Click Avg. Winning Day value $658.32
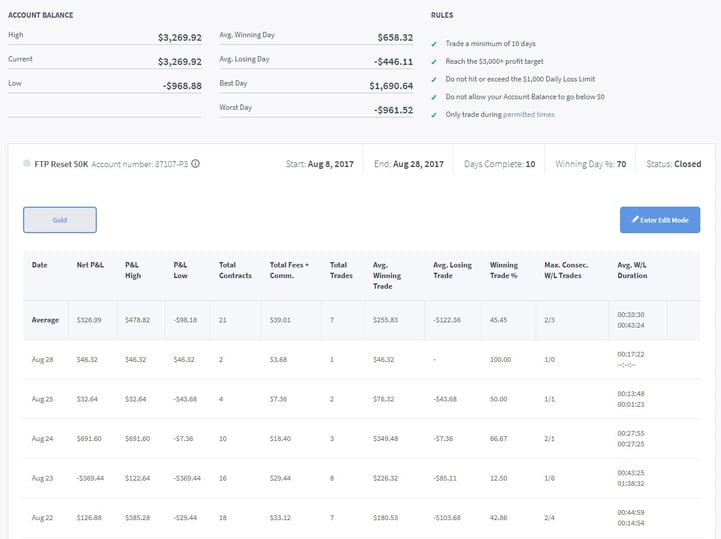This screenshot has height=539, width=721. pos(395,38)
